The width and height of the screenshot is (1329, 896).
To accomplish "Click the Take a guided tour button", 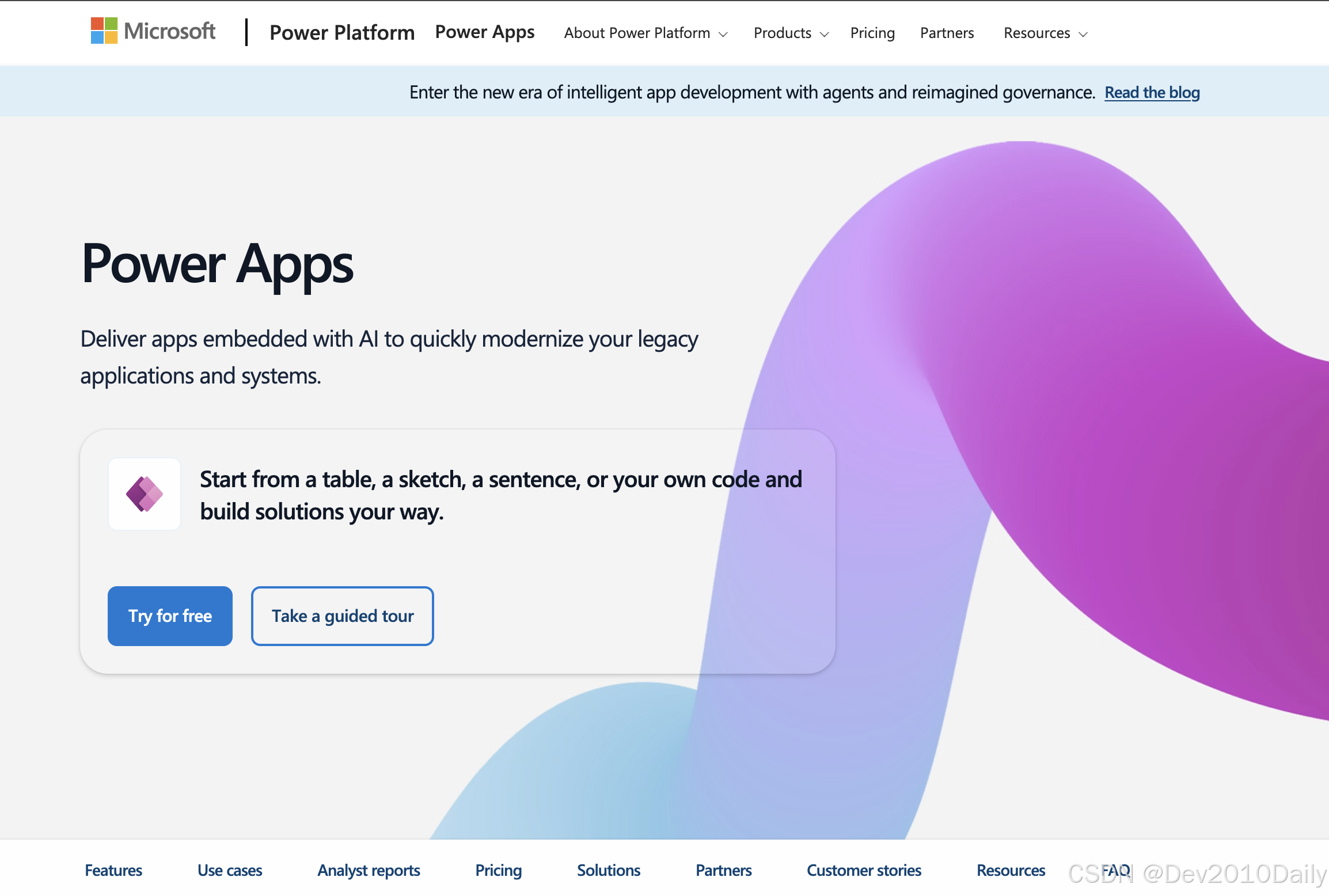I will pyautogui.click(x=343, y=616).
